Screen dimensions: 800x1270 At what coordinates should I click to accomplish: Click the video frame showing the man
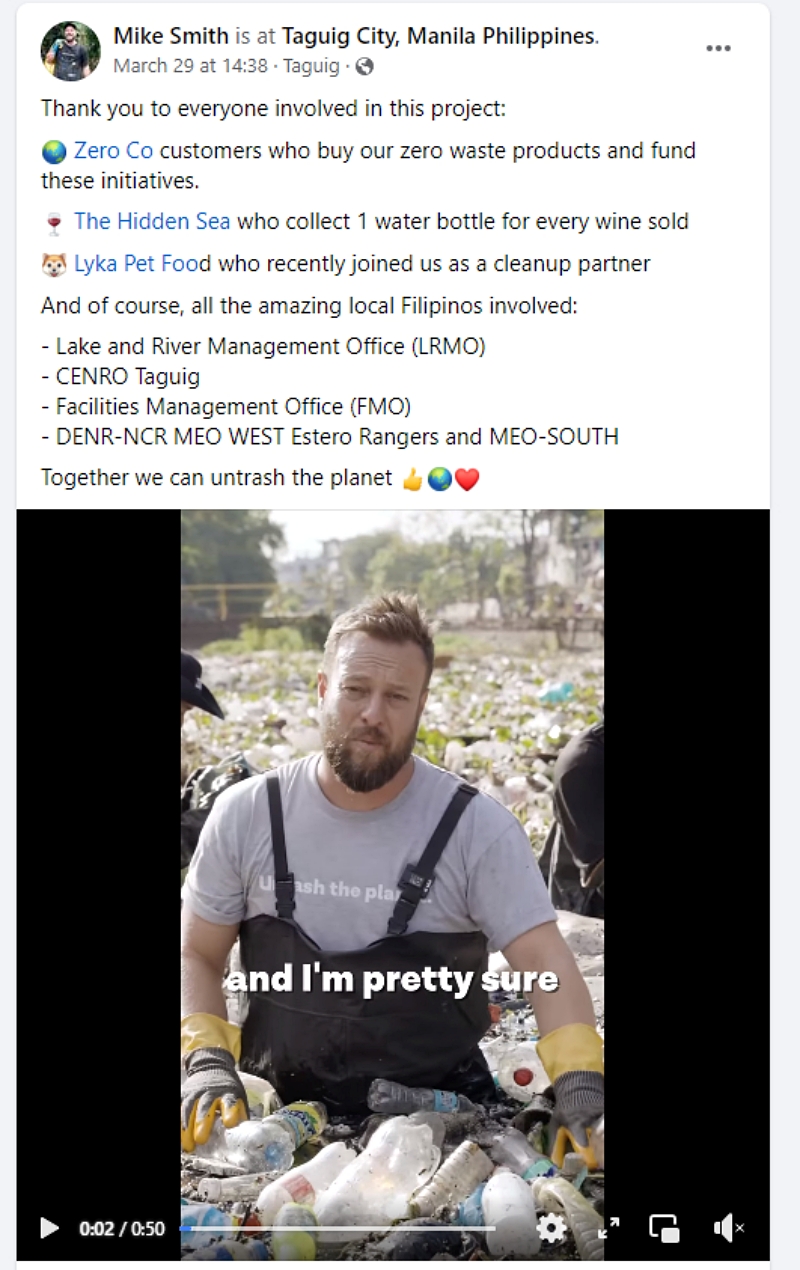pos(392,800)
